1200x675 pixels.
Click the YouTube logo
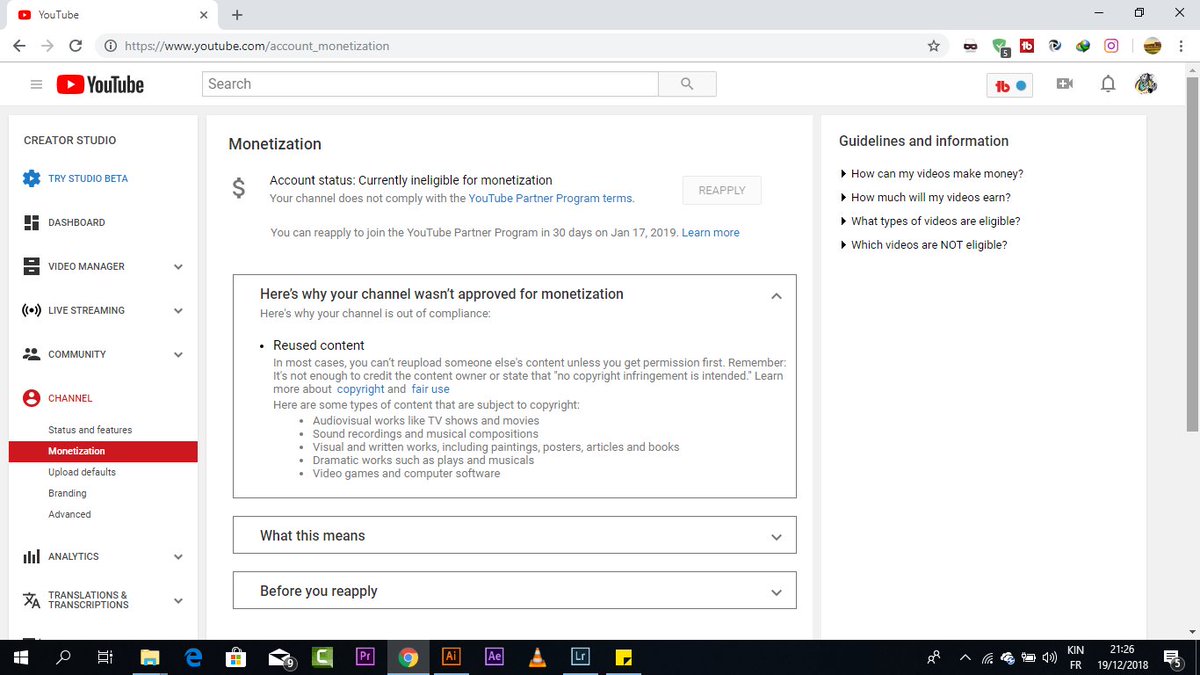(100, 85)
